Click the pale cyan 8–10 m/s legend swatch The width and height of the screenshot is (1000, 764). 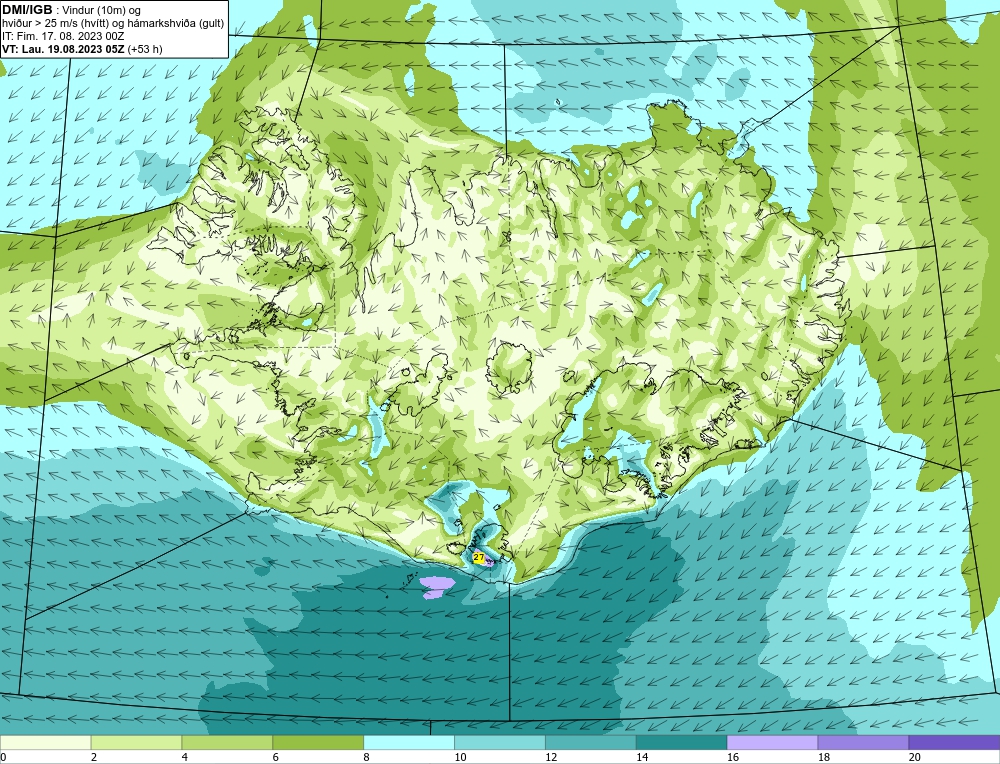409,743
